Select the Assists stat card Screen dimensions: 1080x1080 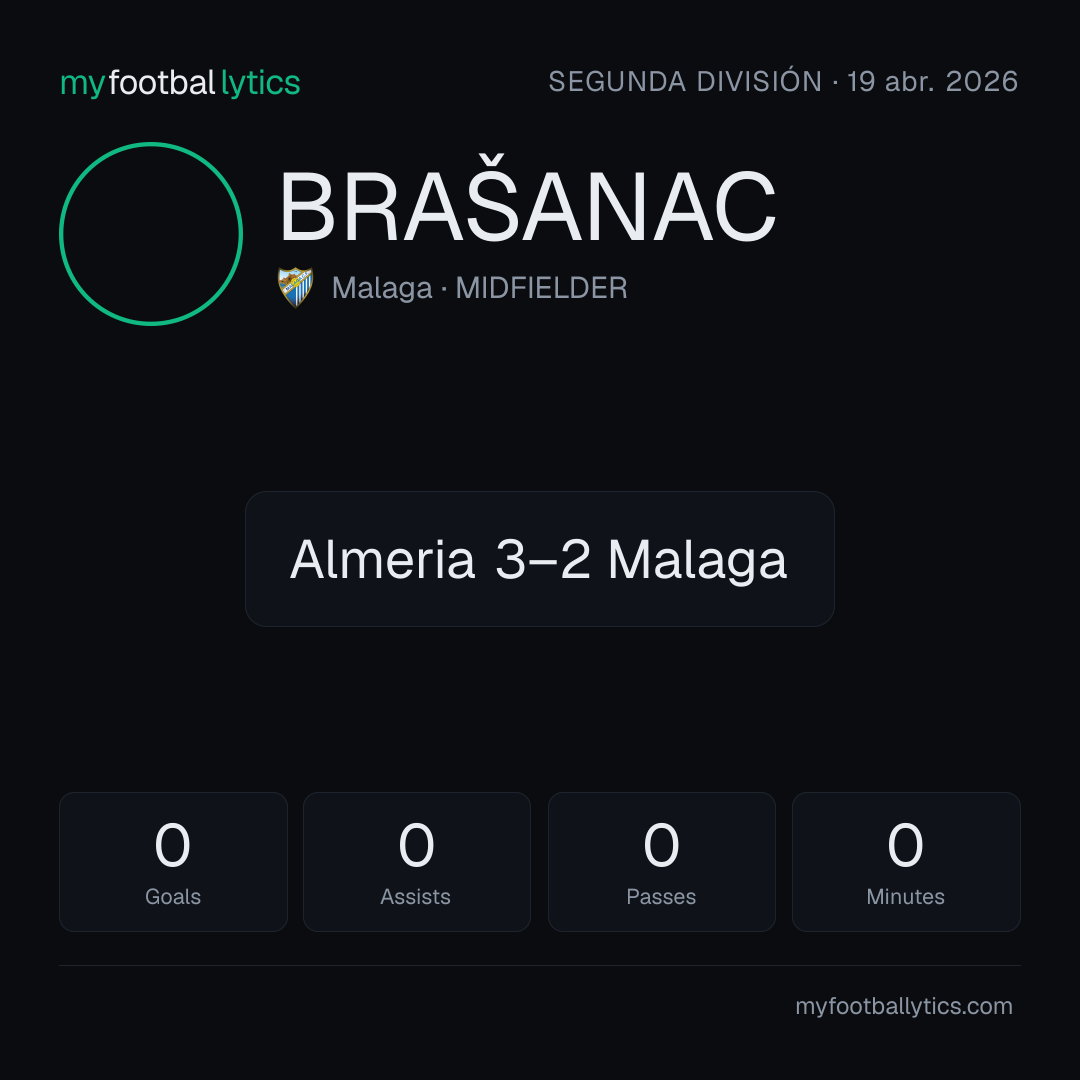[x=417, y=862]
